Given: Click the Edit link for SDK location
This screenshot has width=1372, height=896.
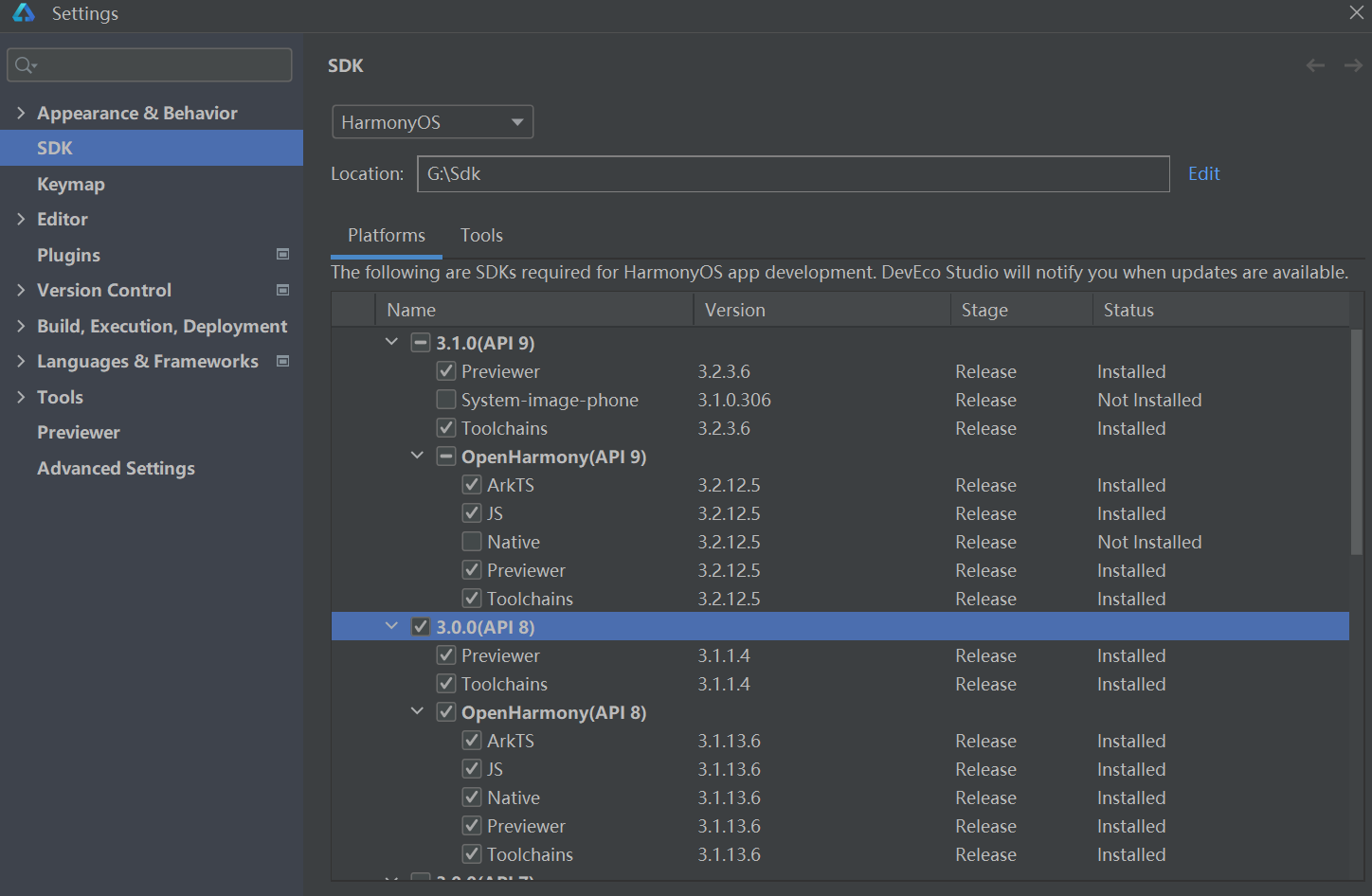Looking at the screenshot, I should click(1203, 174).
